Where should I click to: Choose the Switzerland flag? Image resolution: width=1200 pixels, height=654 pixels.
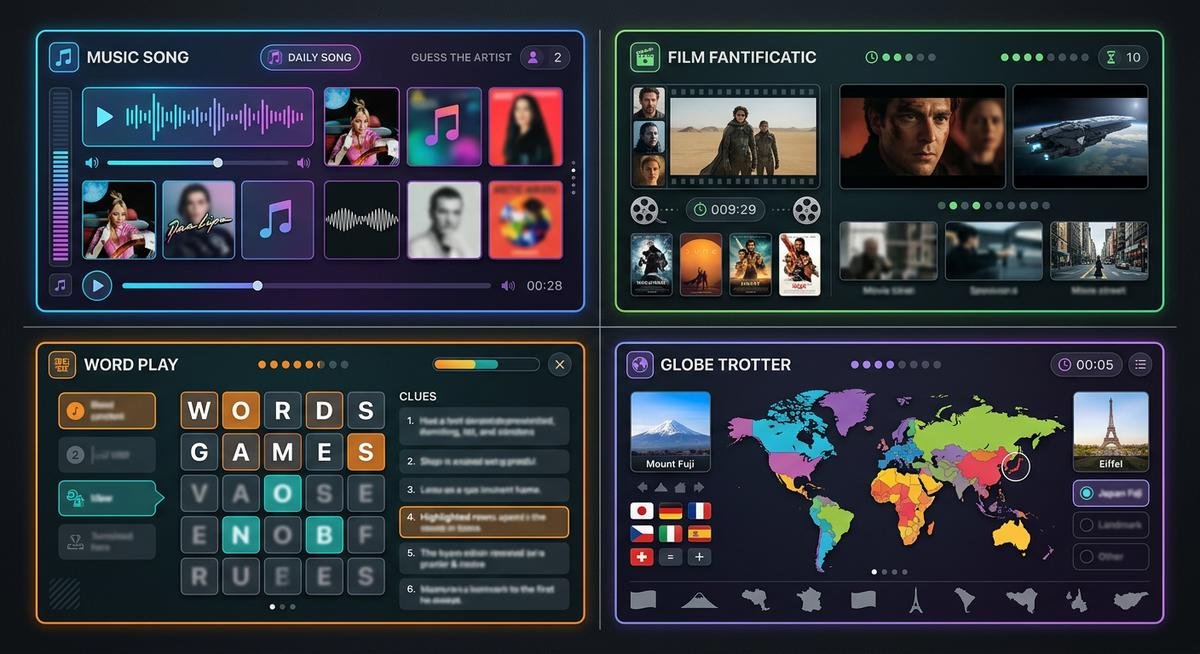coord(642,557)
